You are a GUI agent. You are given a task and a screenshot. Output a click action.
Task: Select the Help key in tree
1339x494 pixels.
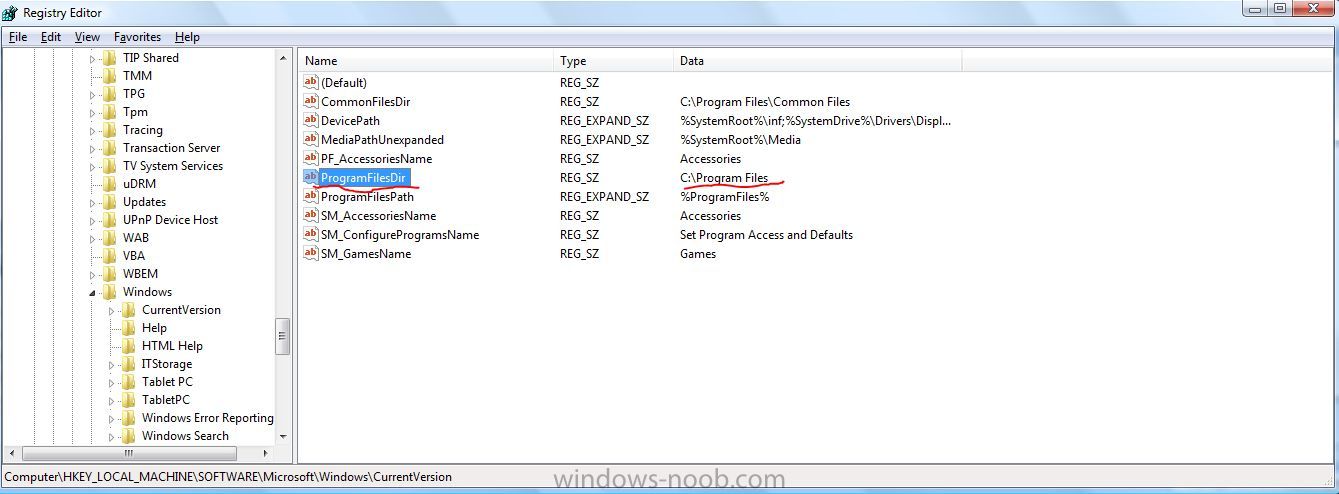(x=154, y=328)
